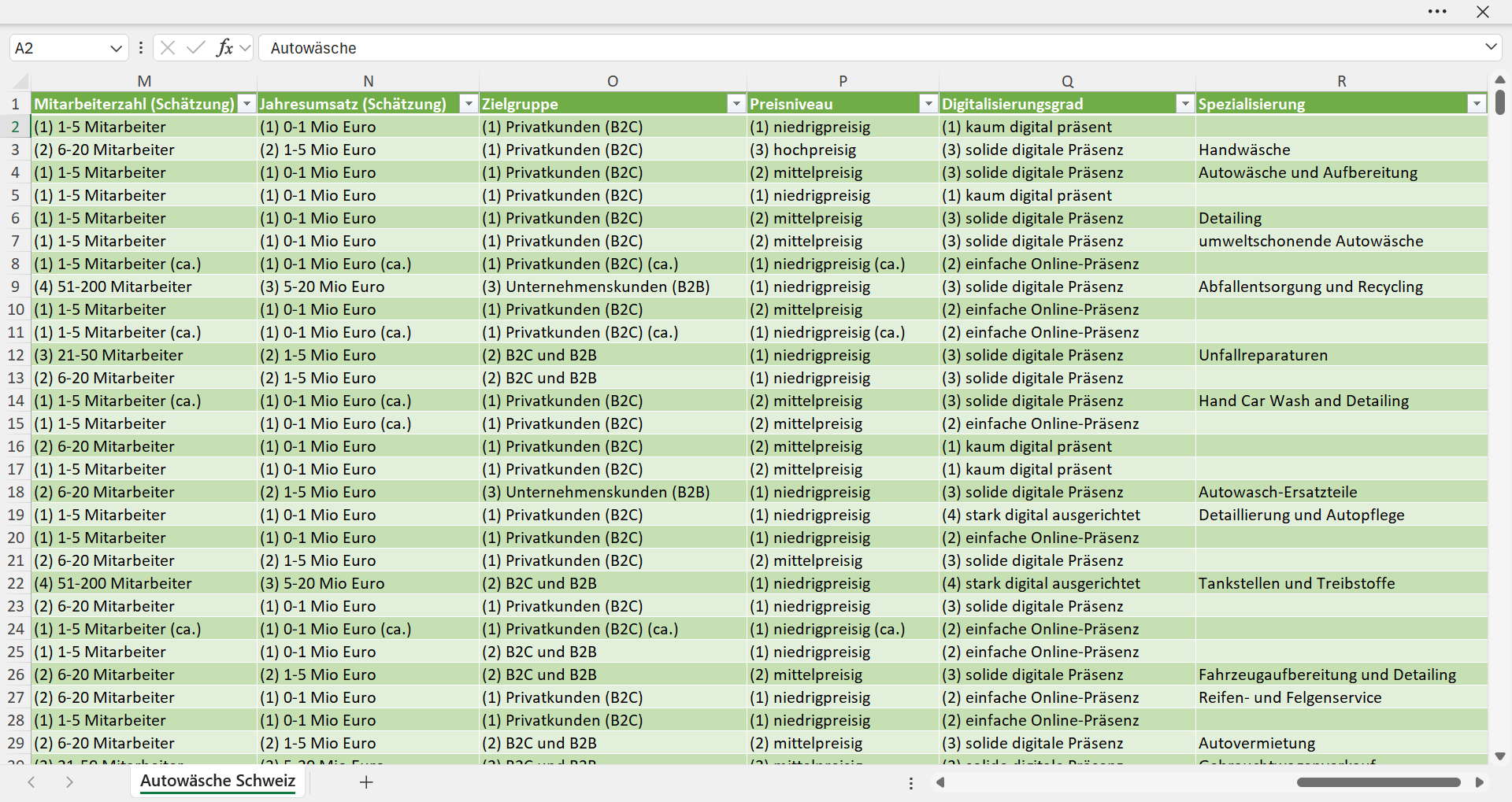Image resolution: width=1512 pixels, height=802 pixels.
Task: Select column R header
Action: (x=1341, y=81)
